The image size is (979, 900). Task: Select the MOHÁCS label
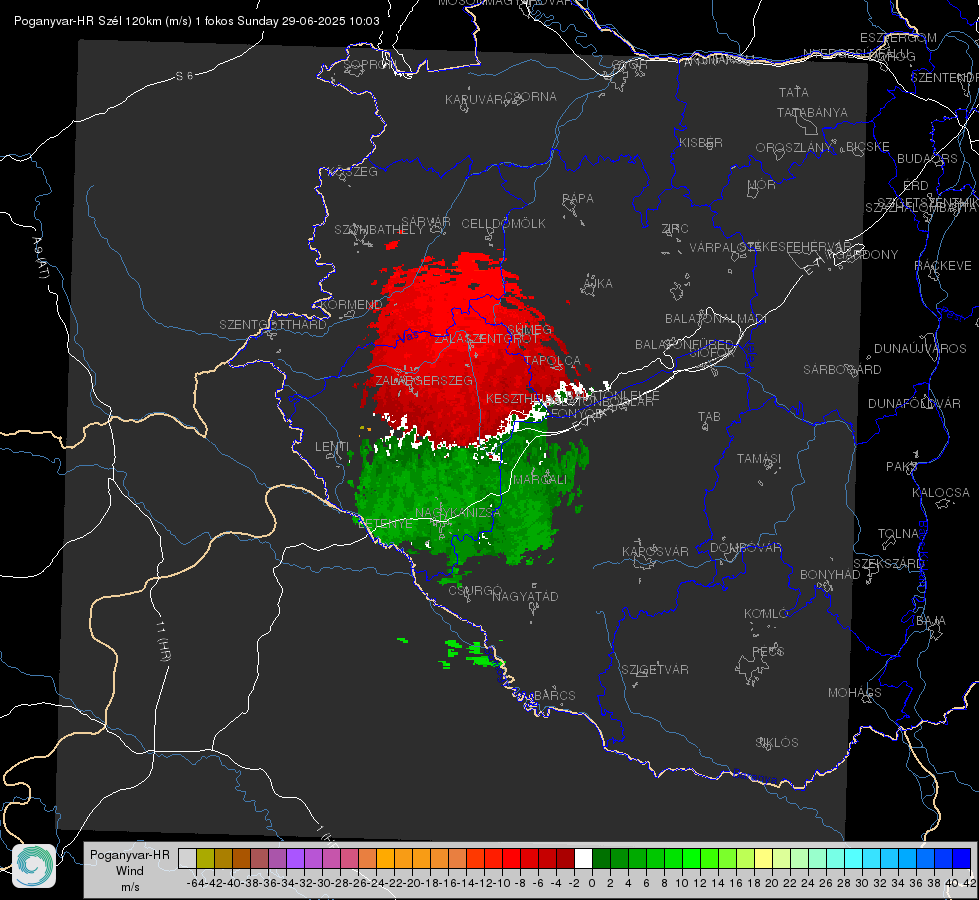[x=854, y=692]
